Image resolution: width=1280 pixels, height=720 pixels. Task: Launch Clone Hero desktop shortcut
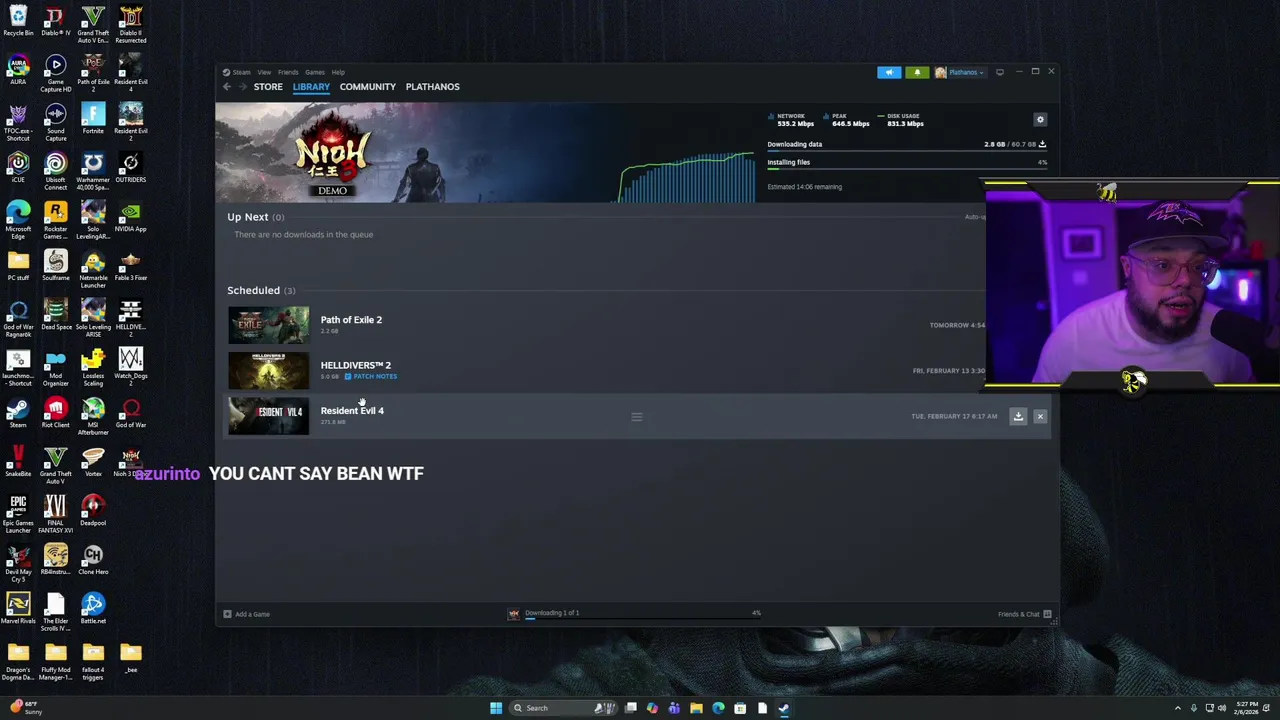pos(93,561)
